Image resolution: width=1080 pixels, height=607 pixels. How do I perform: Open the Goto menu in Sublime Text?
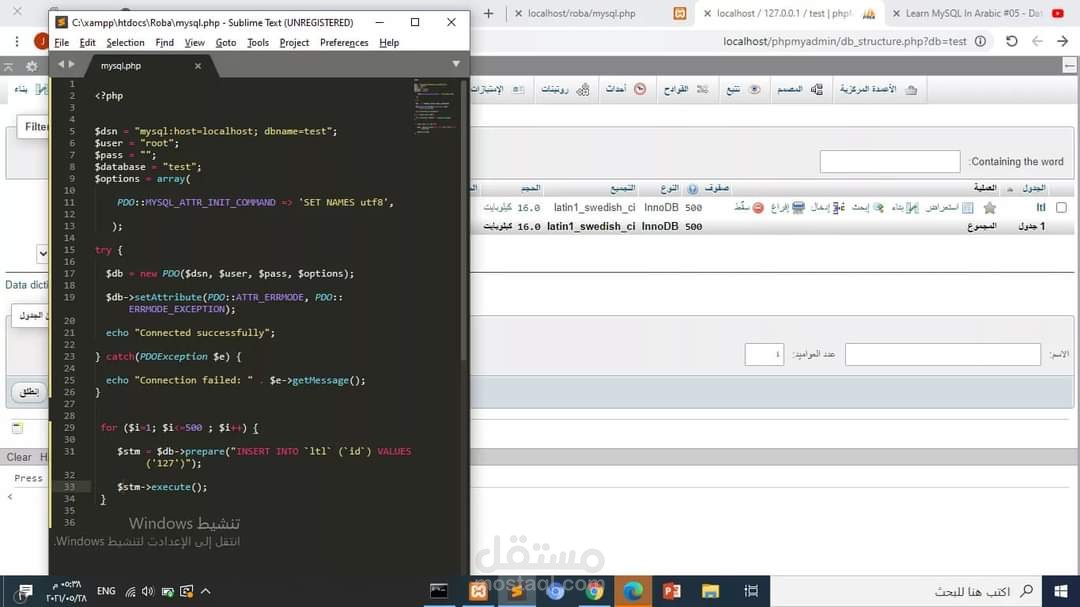click(x=226, y=43)
